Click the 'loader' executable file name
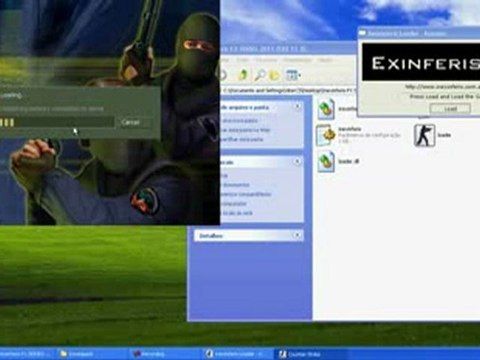 point(444,135)
